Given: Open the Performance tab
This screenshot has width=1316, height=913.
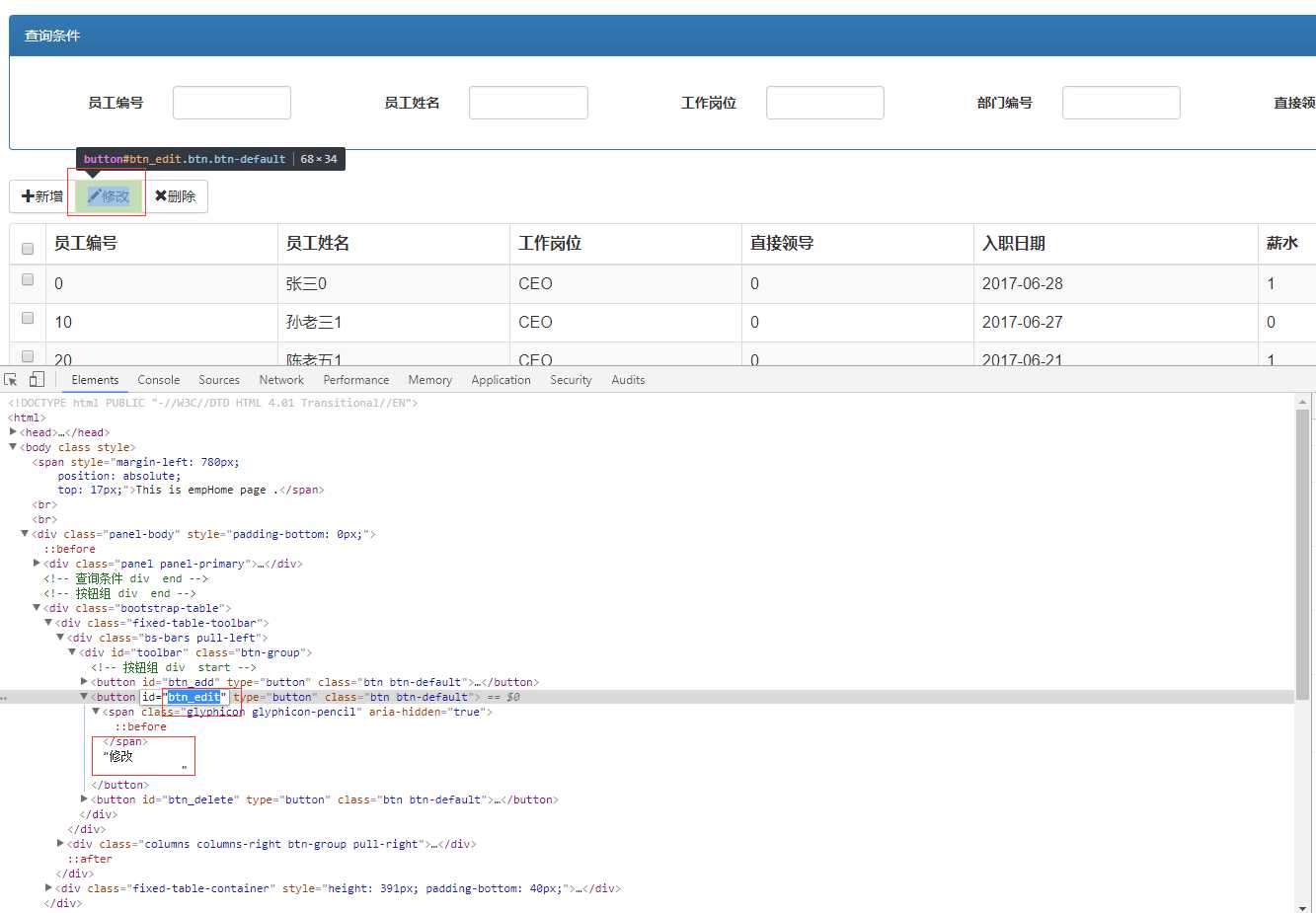Looking at the screenshot, I should click(356, 380).
